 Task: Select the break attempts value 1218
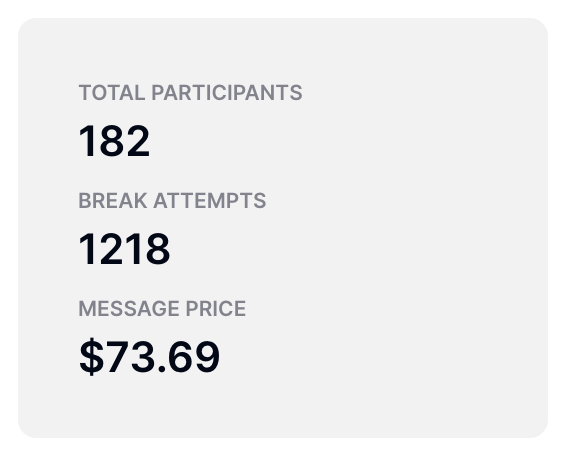[x=124, y=249]
